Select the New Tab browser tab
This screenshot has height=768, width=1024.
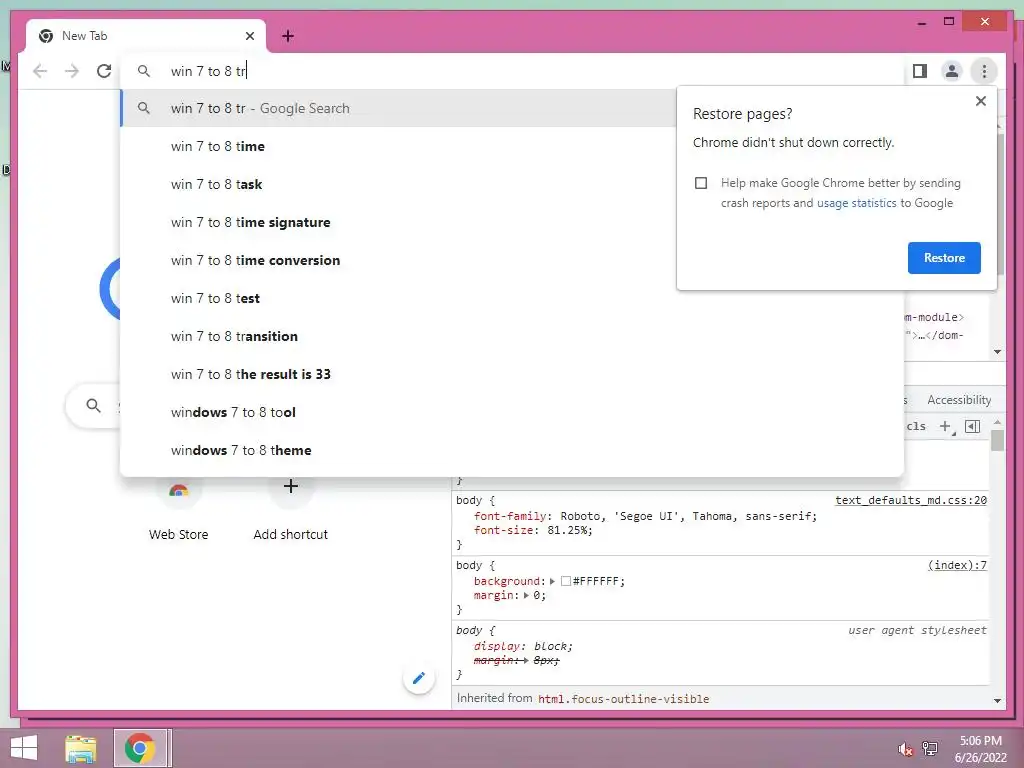pyautogui.click(x=146, y=36)
